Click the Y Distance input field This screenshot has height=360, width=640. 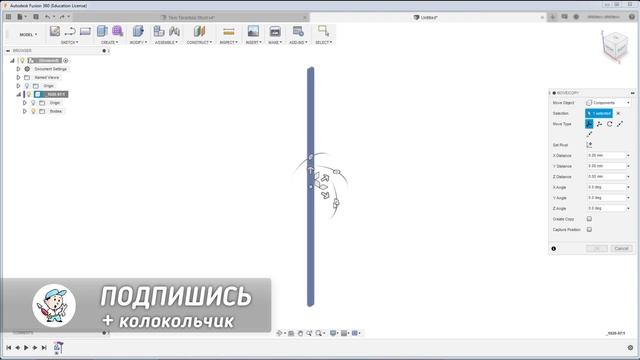(x=606, y=166)
